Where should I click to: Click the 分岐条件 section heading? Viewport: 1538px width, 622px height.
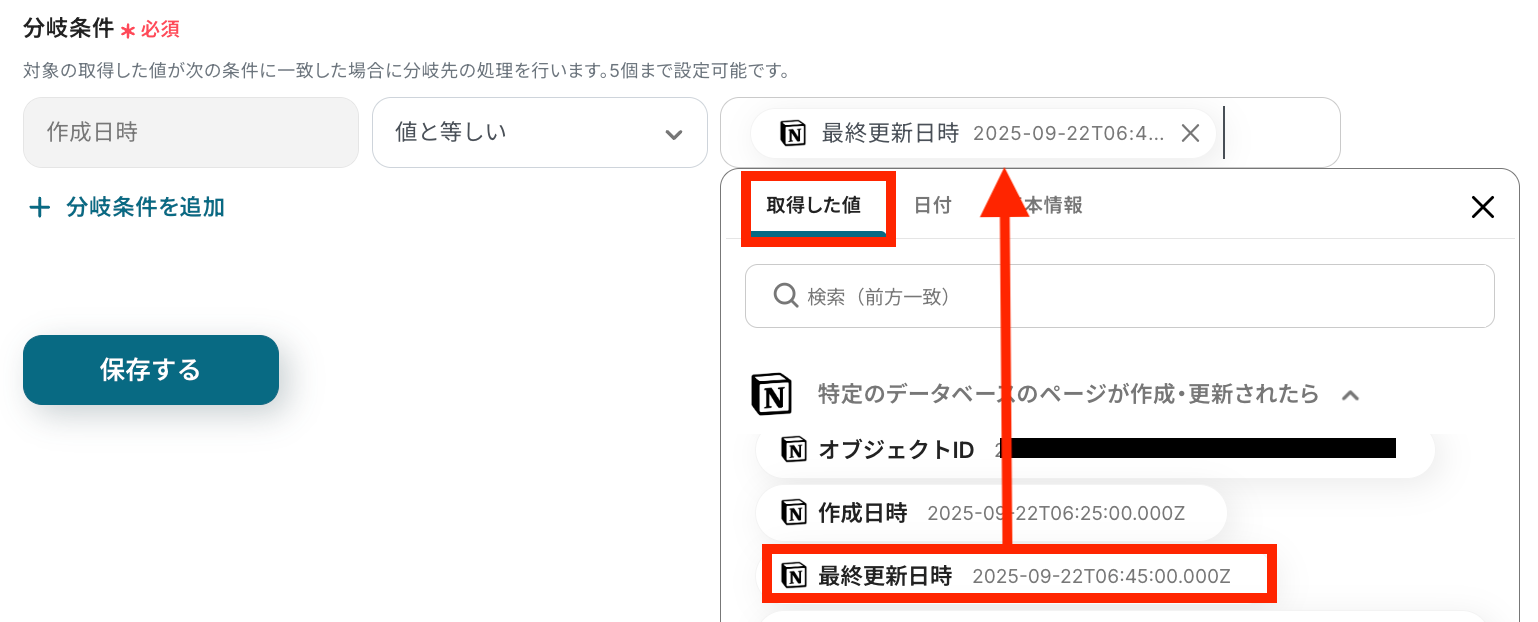(x=69, y=28)
